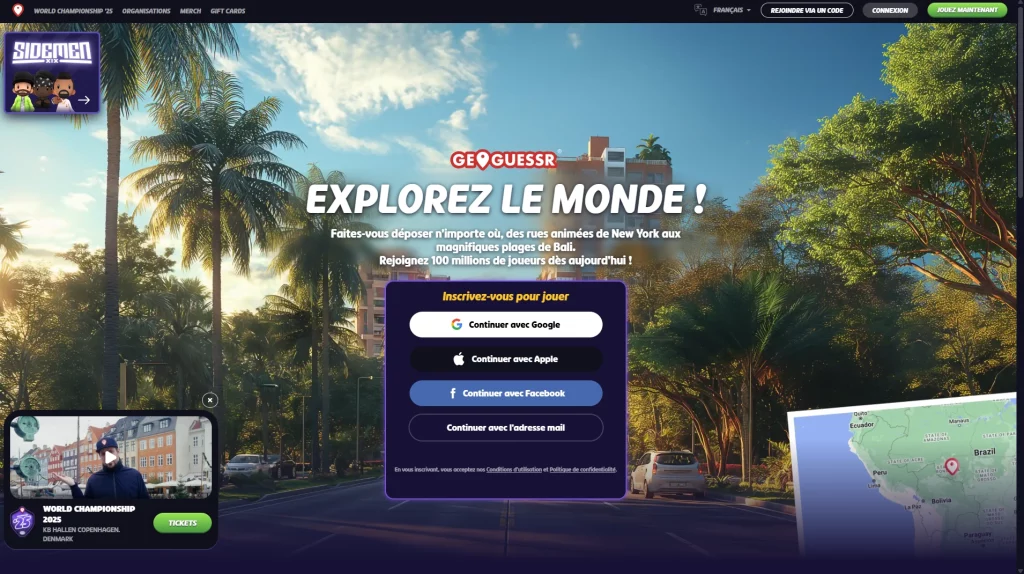Image resolution: width=1024 pixels, height=574 pixels.
Task: Go to the Organisations menu item
Action: (x=146, y=11)
